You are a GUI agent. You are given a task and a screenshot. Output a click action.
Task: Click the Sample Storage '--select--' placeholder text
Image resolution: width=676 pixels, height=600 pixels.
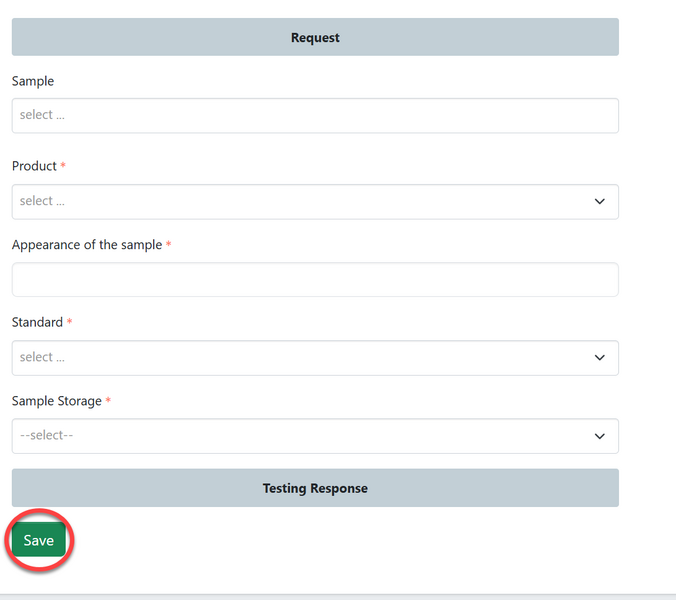(x=47, y=436)
